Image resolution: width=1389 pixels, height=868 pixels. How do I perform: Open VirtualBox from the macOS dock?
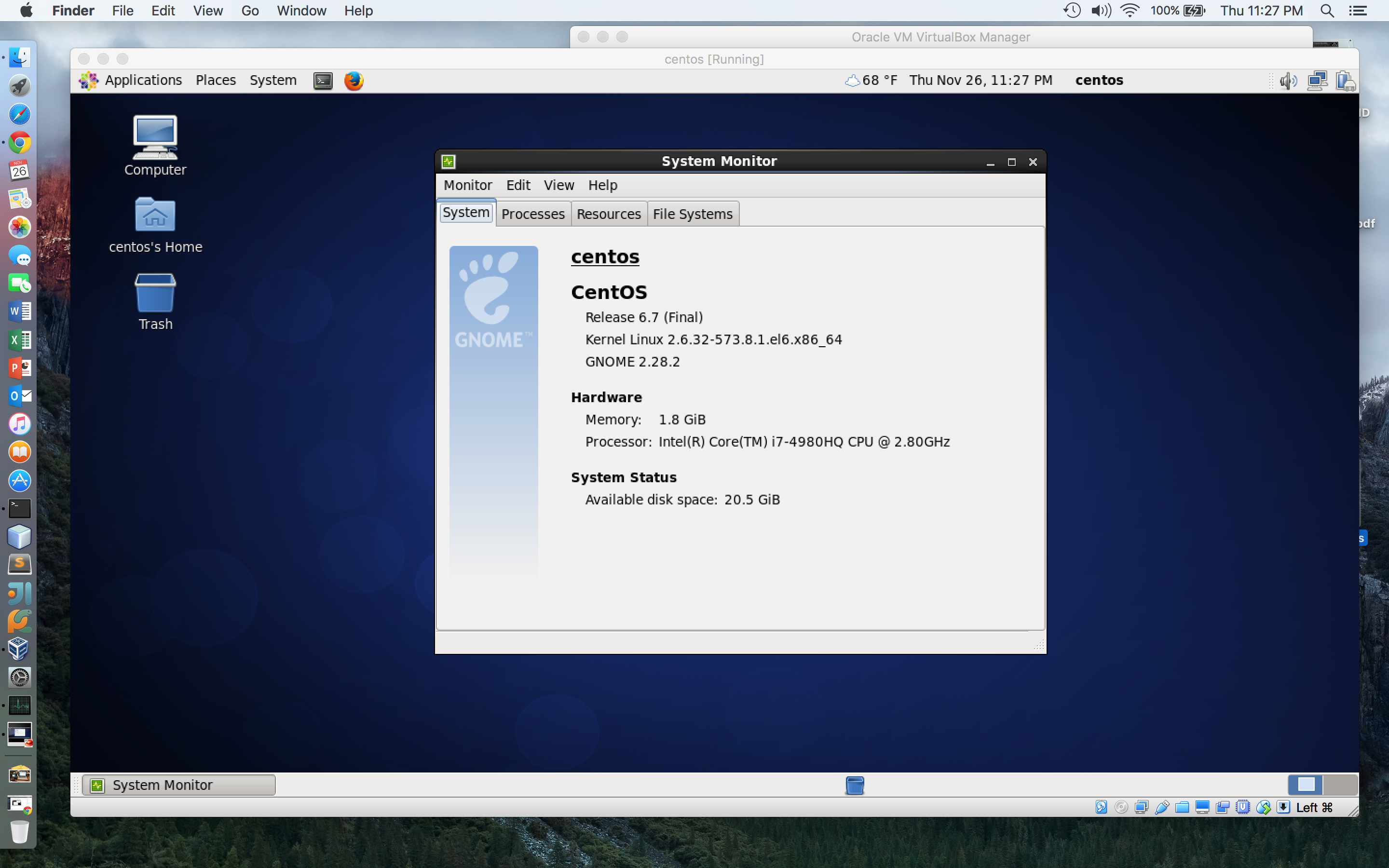(x=19, y=649)
